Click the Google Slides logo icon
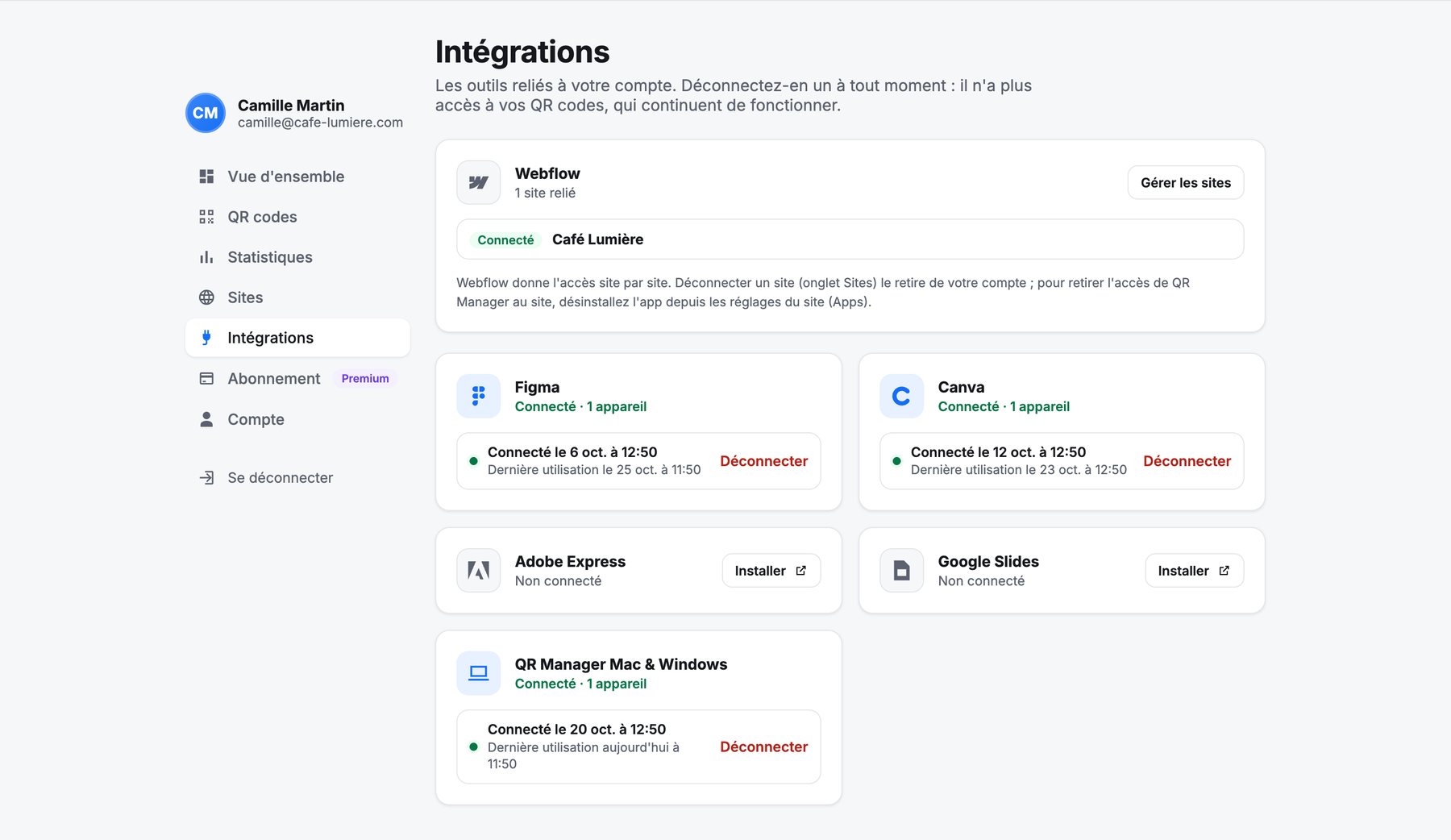 [901, 571]
